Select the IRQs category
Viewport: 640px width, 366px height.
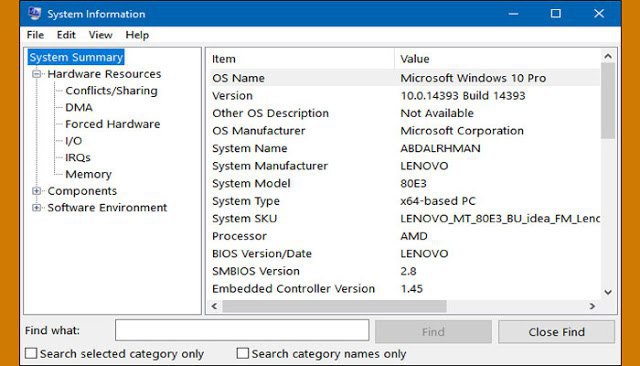[x=78, y=157]
